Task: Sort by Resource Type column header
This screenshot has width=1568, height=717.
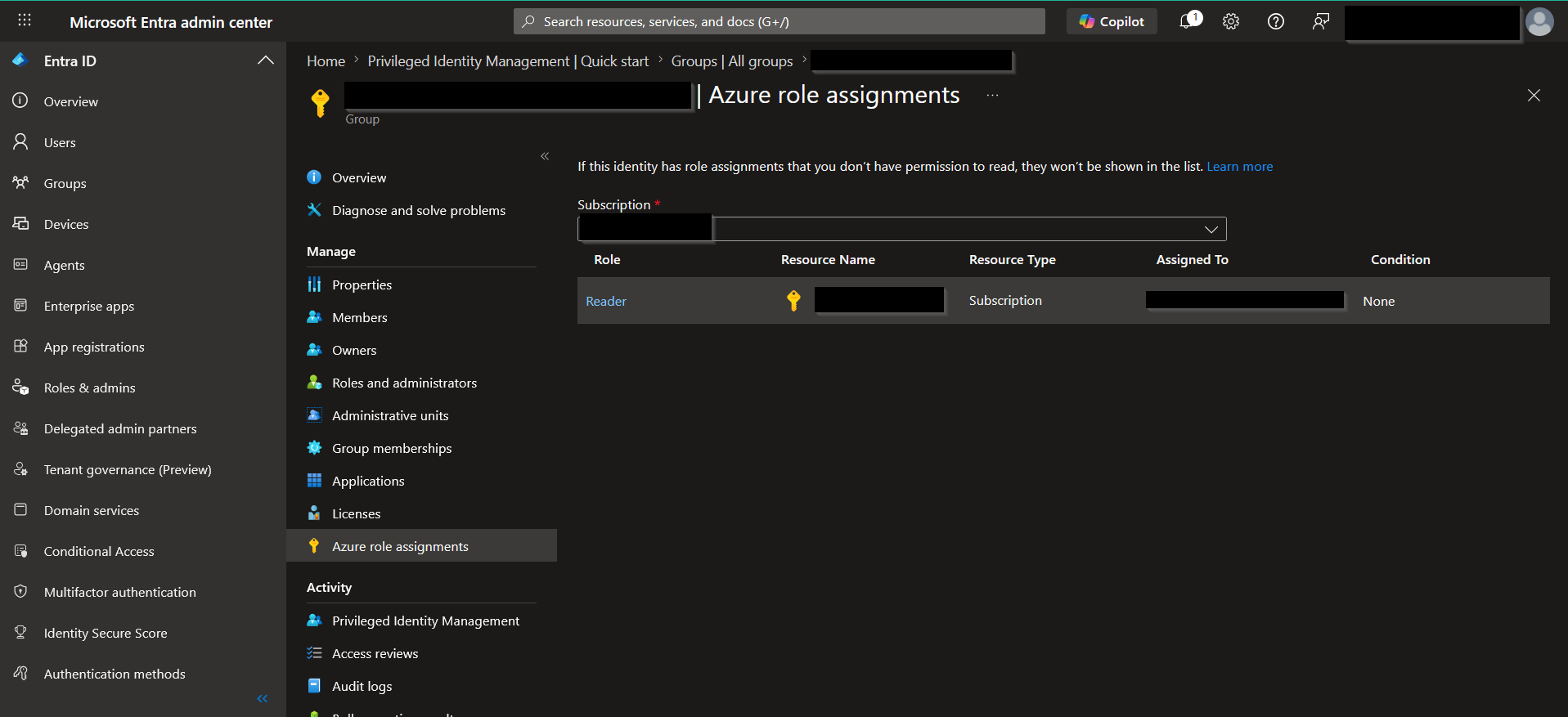Action: 1012,259
